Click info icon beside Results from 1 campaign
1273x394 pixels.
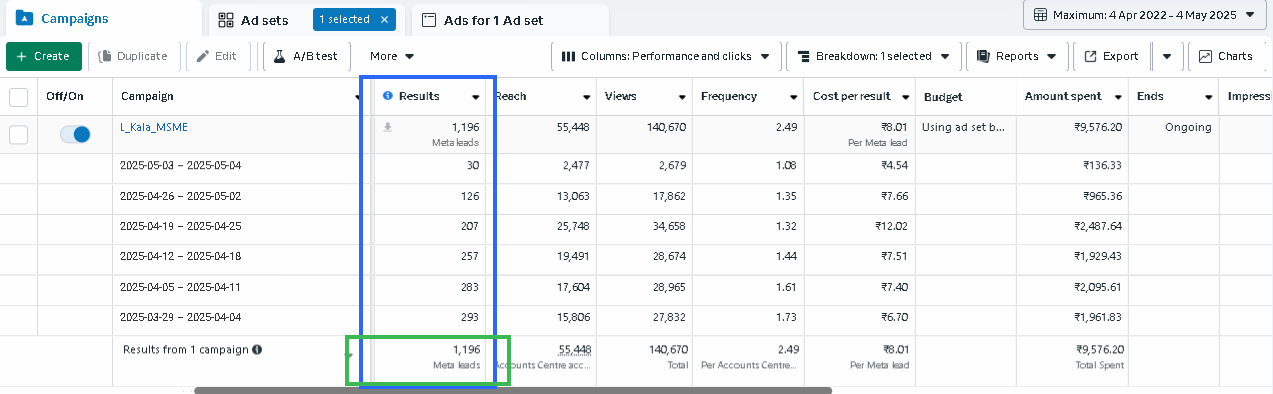[257, 350]
